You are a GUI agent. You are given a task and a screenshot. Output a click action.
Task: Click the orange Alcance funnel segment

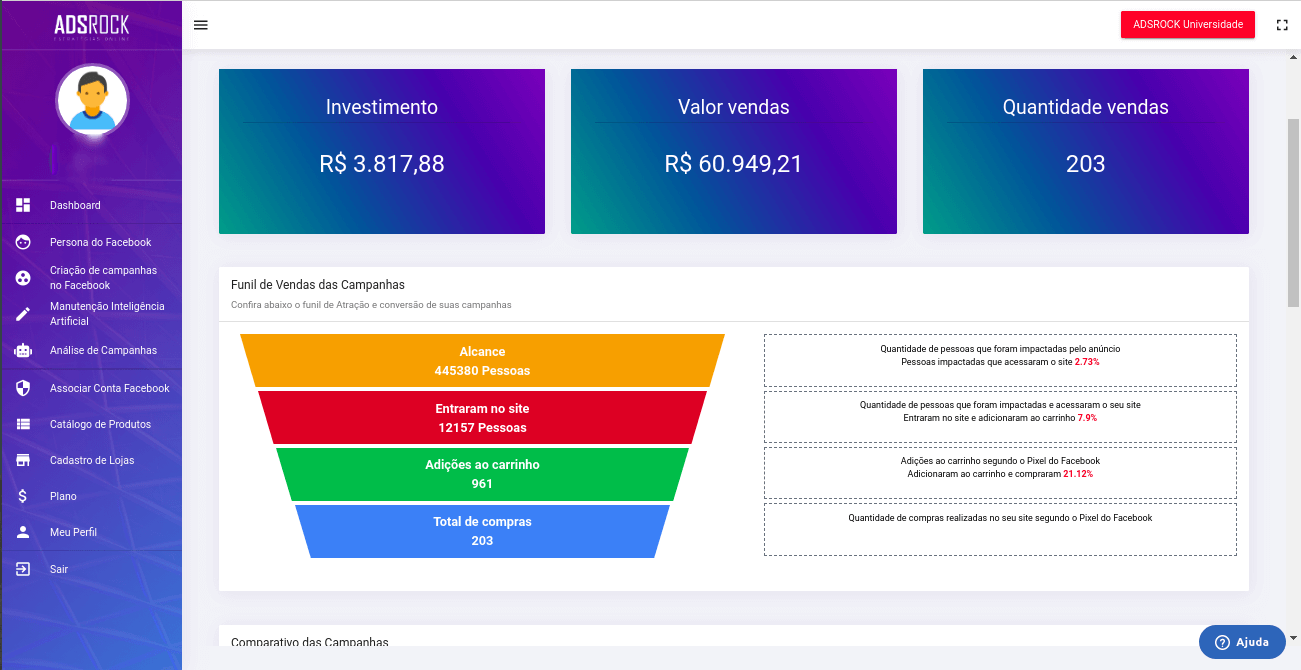click(482, 361)
